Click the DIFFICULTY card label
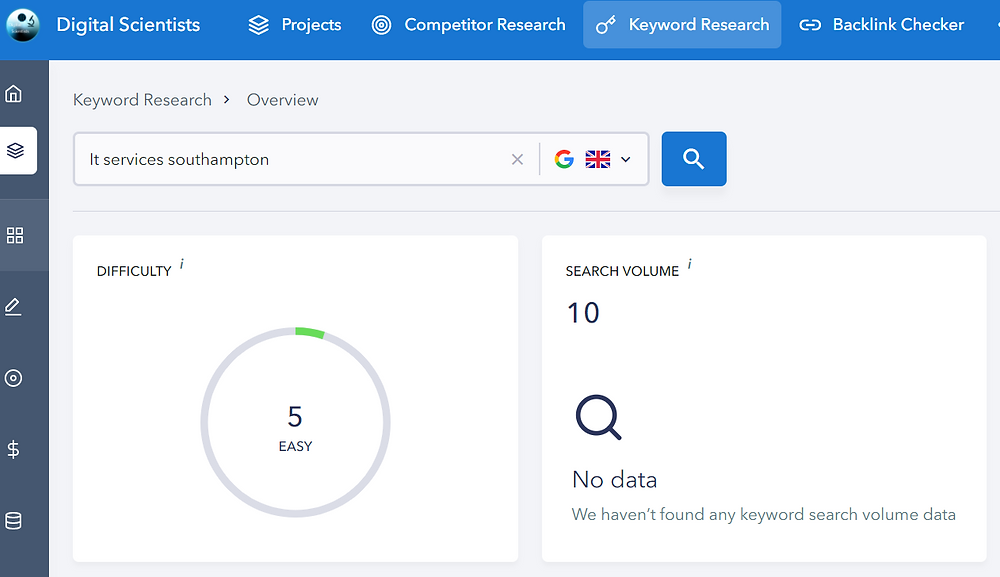1000x577 pixels. (134, 271)
